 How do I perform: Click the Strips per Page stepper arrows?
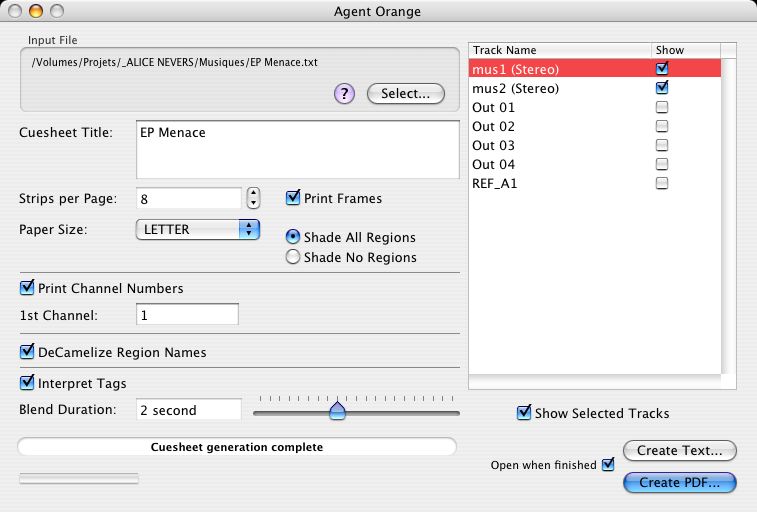coord(253,198)
